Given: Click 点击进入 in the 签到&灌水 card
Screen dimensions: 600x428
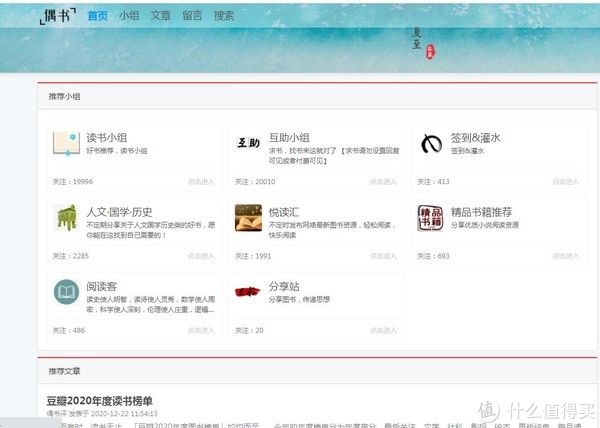Looking at the screenshot, I should (x=566, y=181).
